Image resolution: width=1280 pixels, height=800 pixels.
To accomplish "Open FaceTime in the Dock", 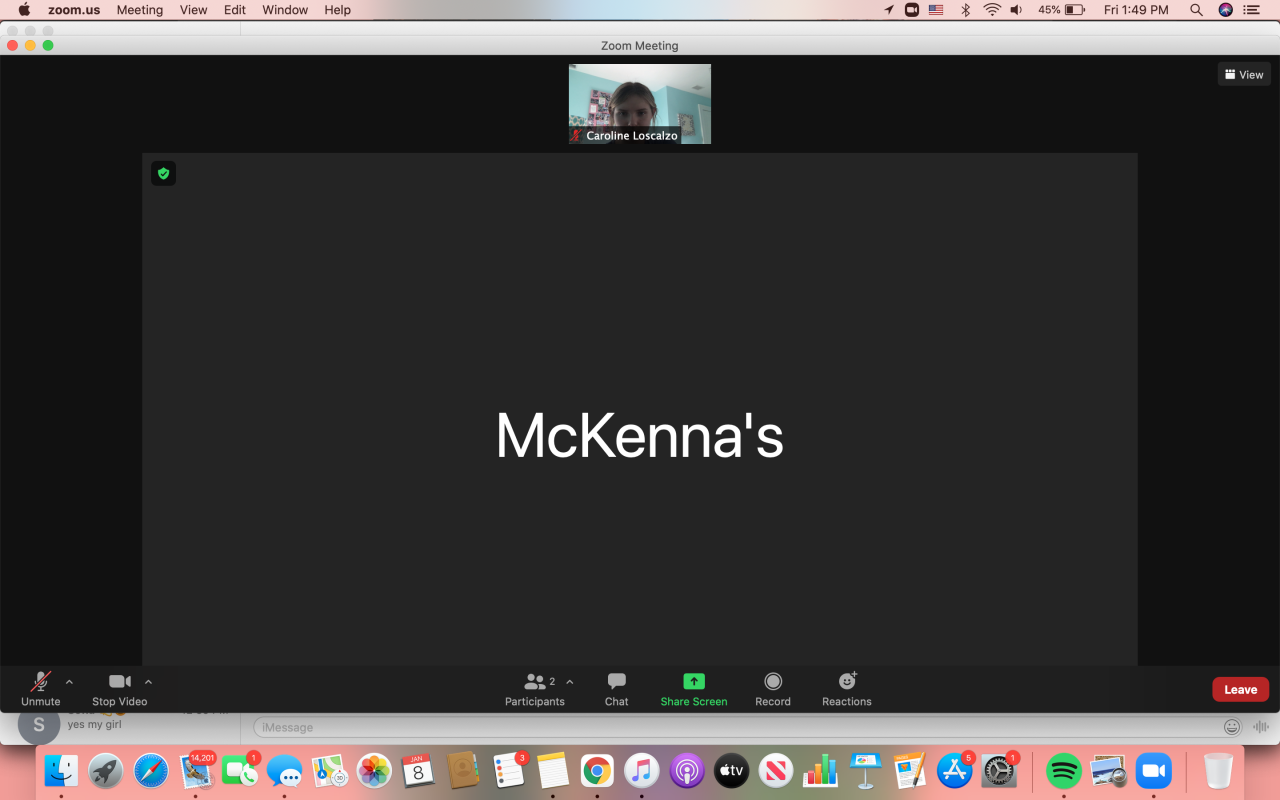I will tap(240, 770).
